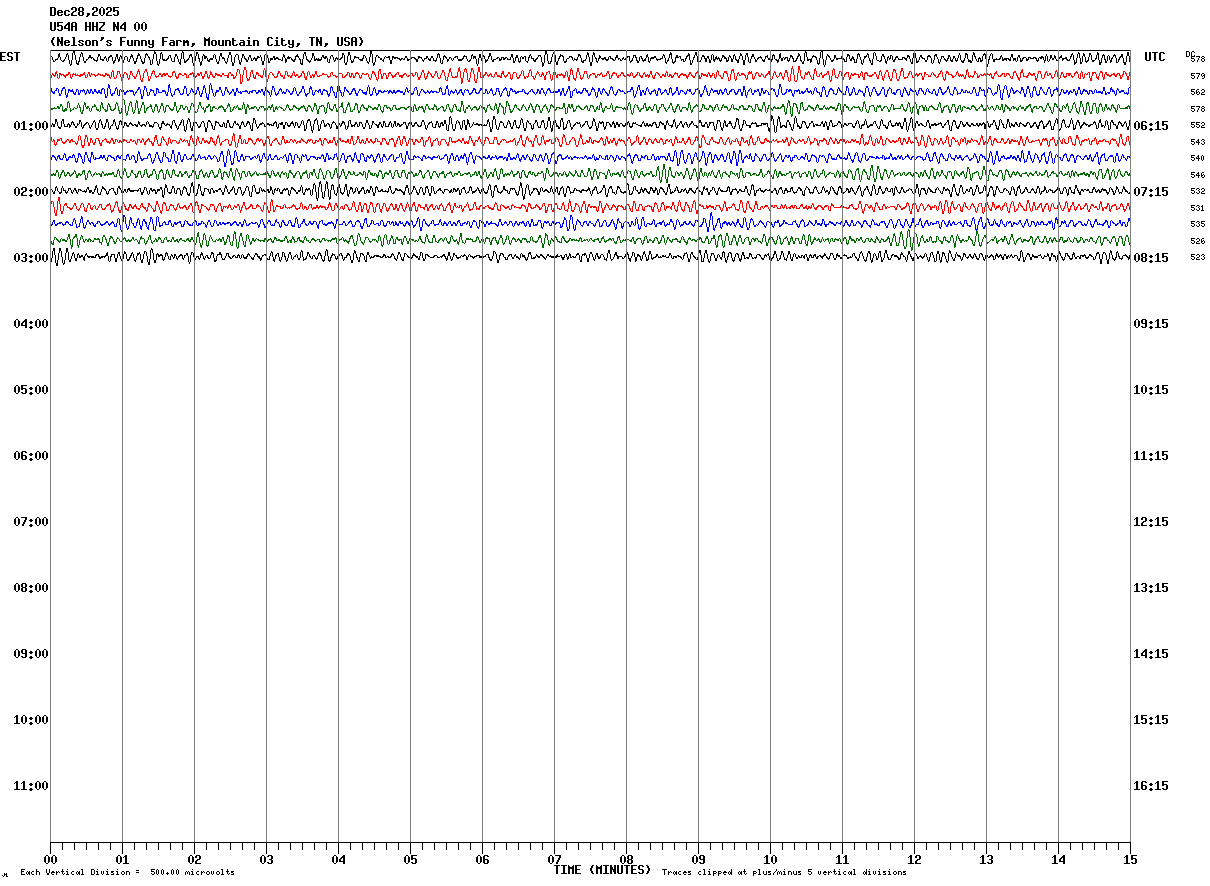Select the 06:00 EST hour label

[31, 456]
